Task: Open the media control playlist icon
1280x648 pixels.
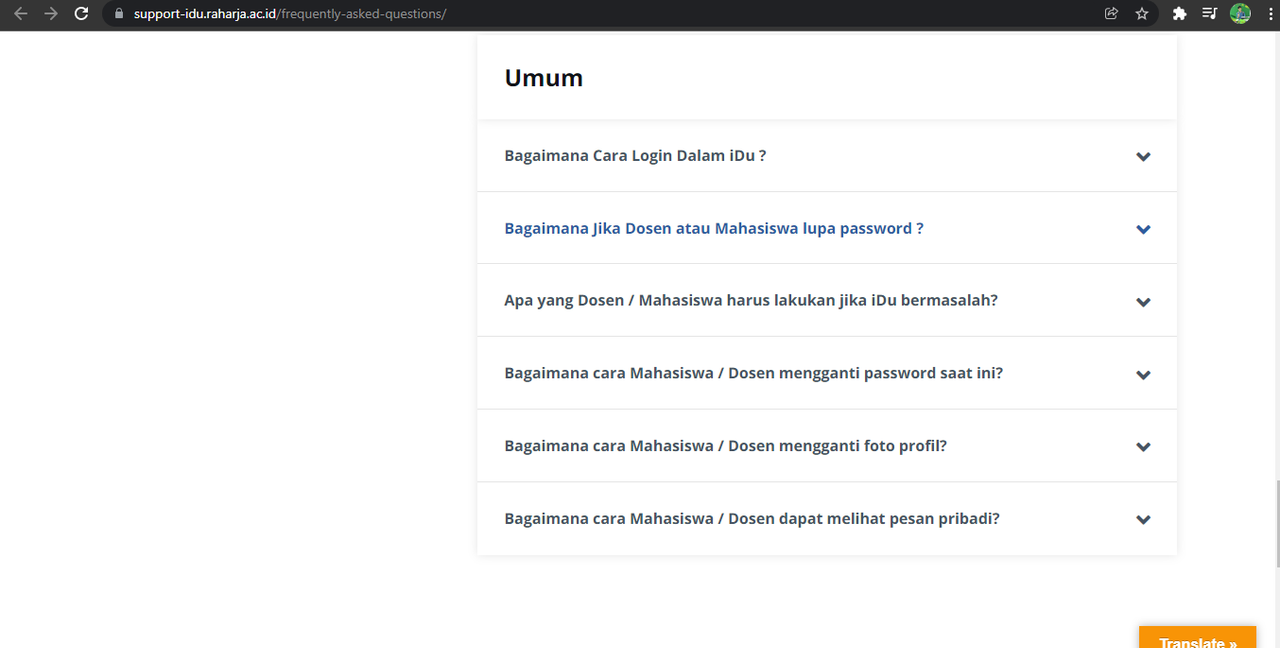Action: [x=1209, y=14]
